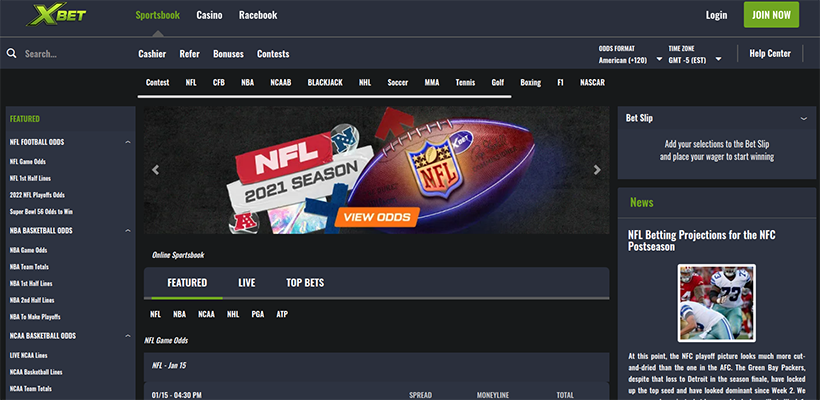Switch to the TOP BETS tab
This screenshot has width=820, height=400.
click(x=305, y=283)
